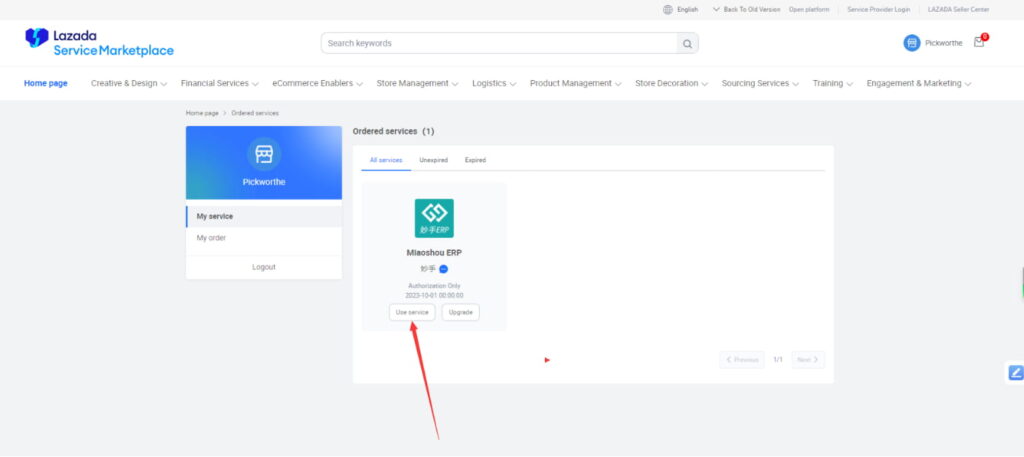Go to Home page nav item
This screenshot has width=1024, height=457.
[x=46, y=84]
